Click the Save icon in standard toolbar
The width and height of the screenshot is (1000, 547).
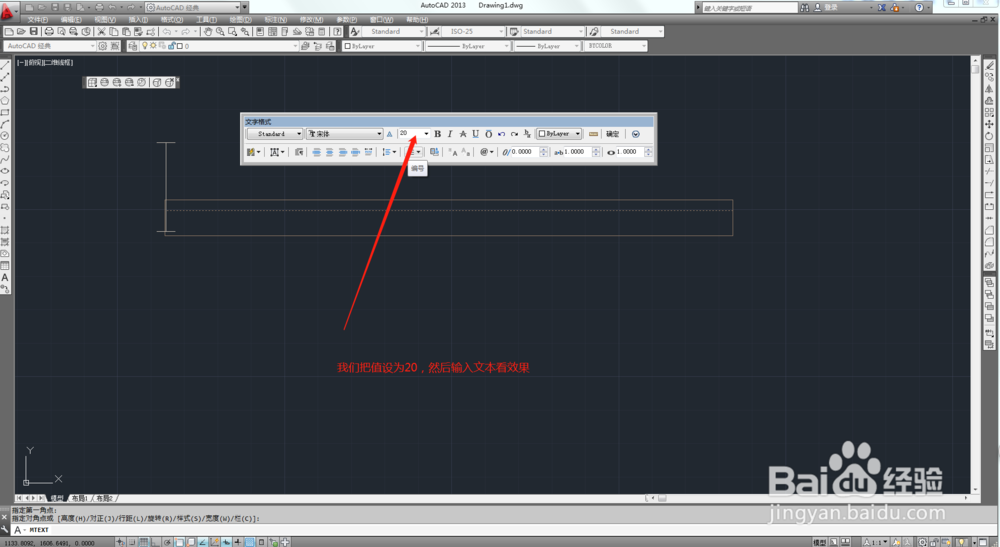[x=34, y=31]
